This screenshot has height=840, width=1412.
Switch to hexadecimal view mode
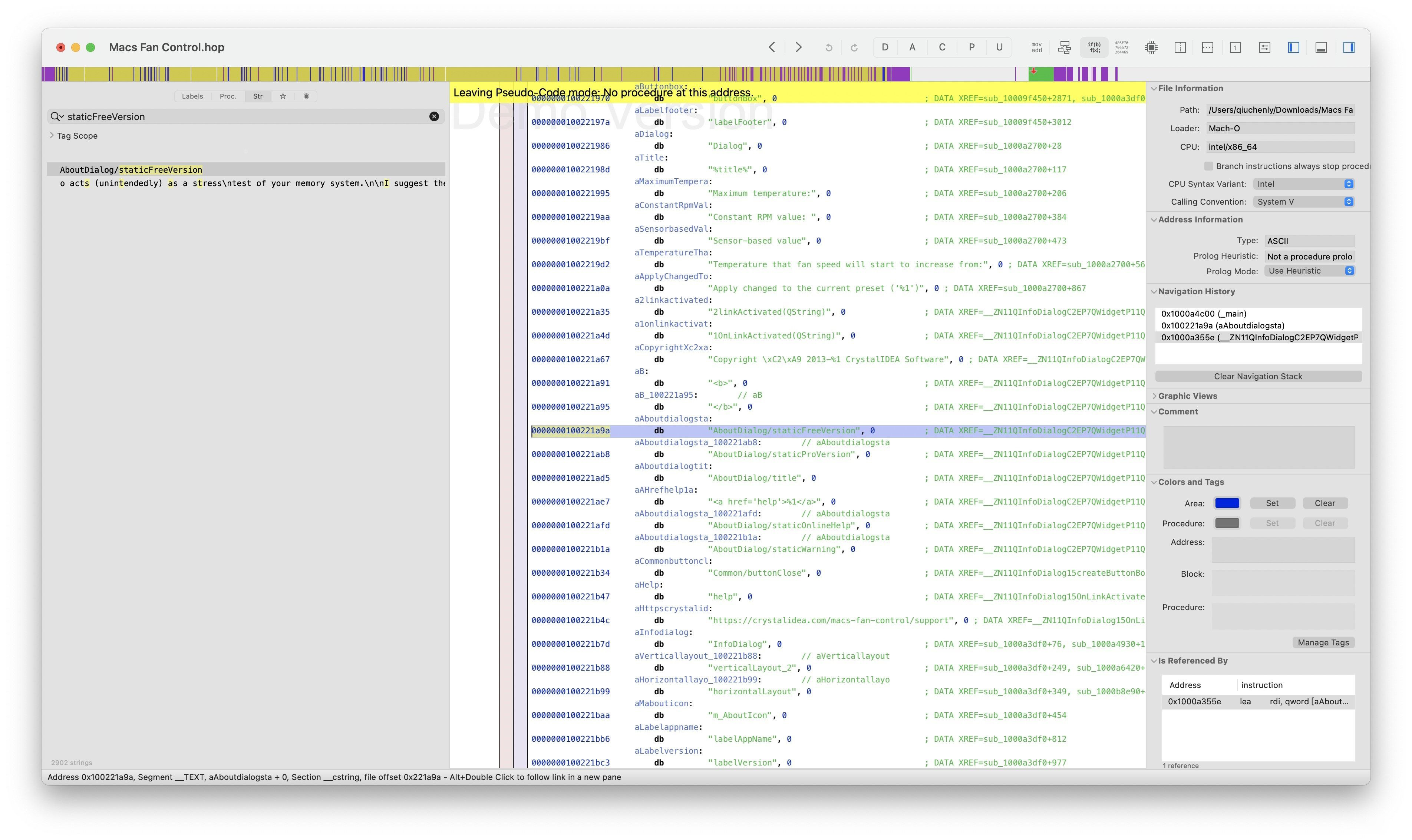coord(1121,47)
